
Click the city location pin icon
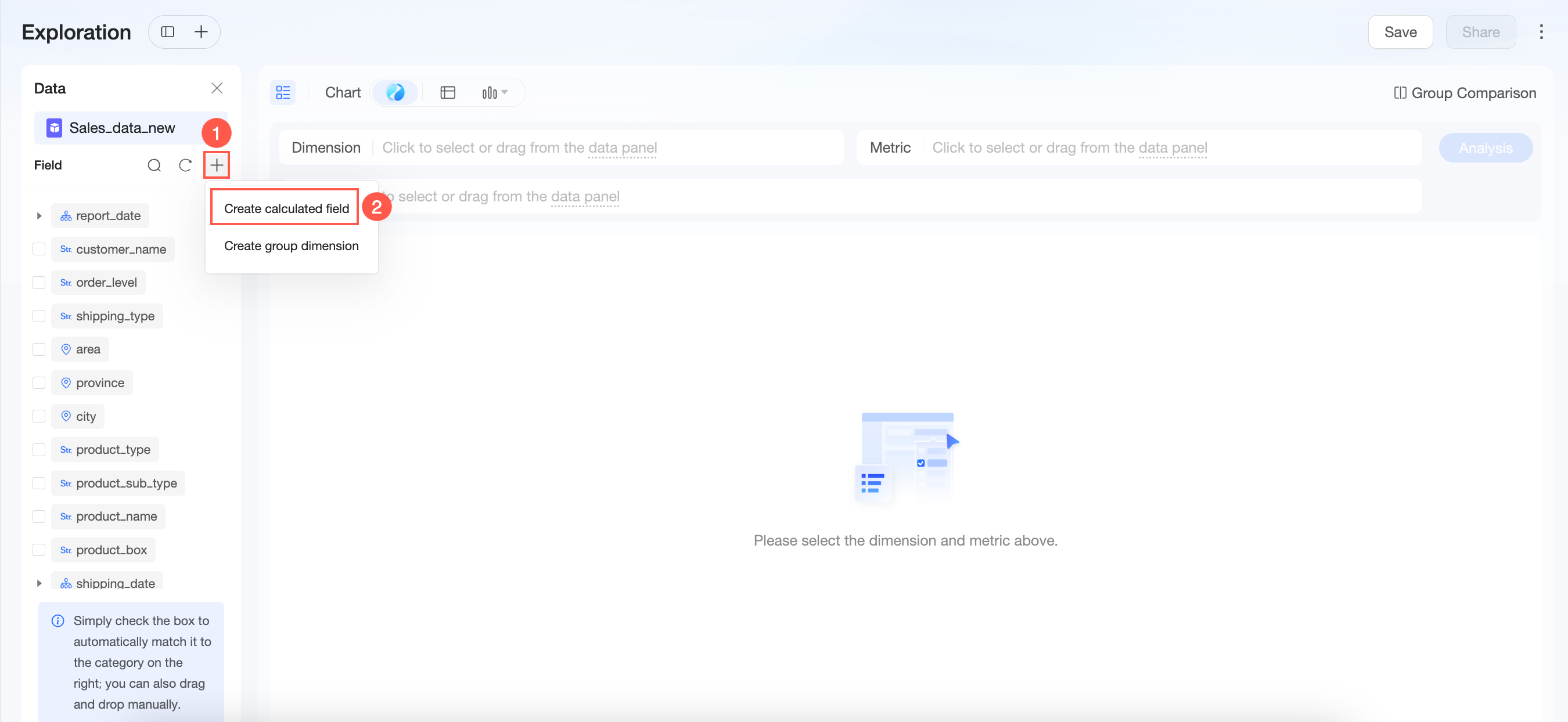(x=66, y=416)
